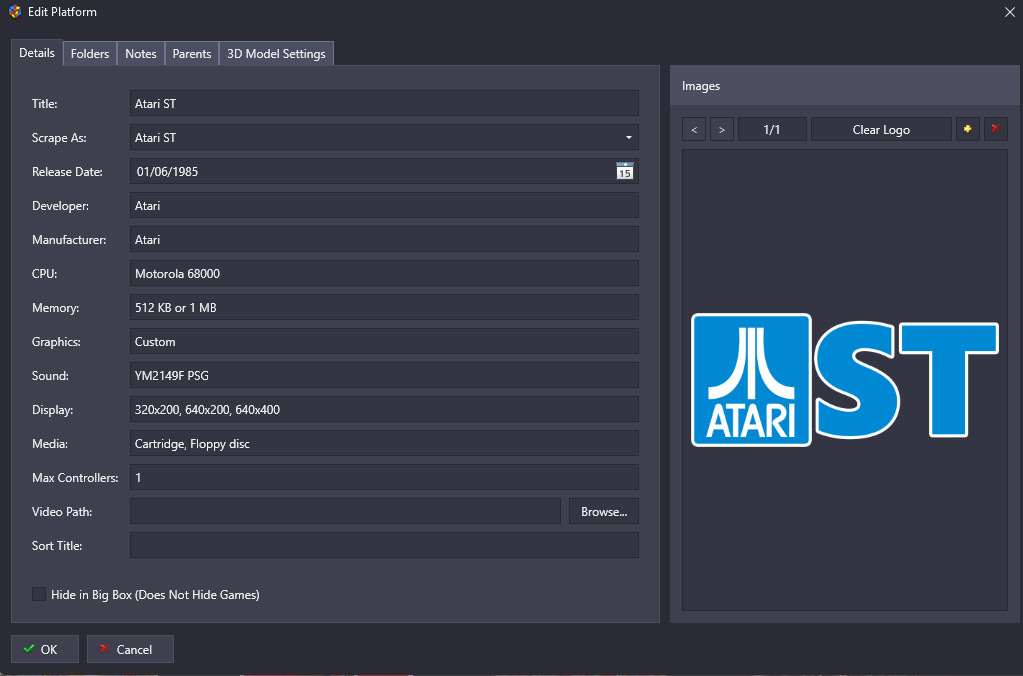Viewport: 1023px width, 676px height.
Task: Open the Clear Logo image type selector
Action: (x=881, y=129)
